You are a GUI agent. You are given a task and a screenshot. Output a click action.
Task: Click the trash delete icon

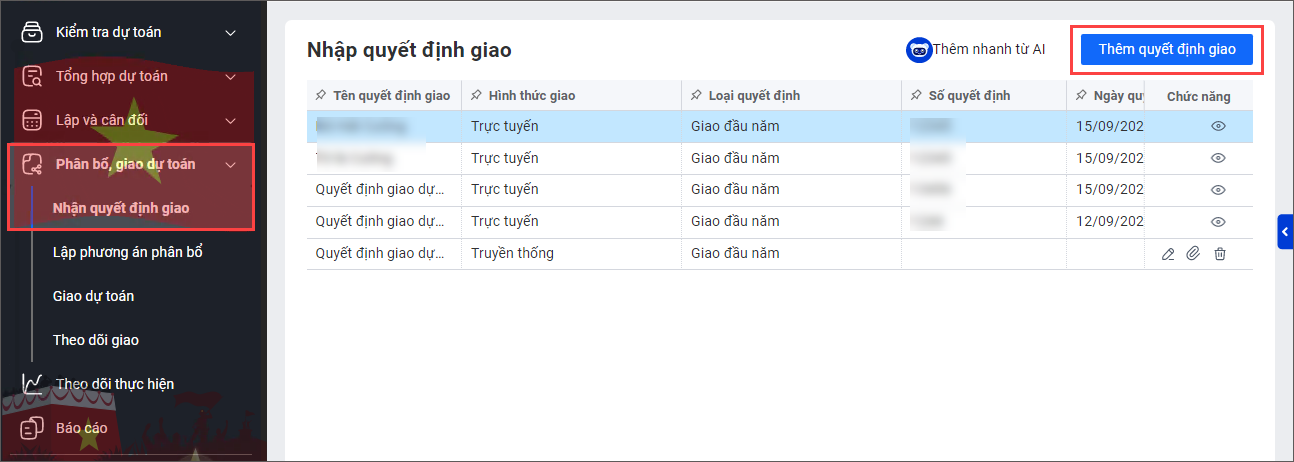pos(1220,254)
